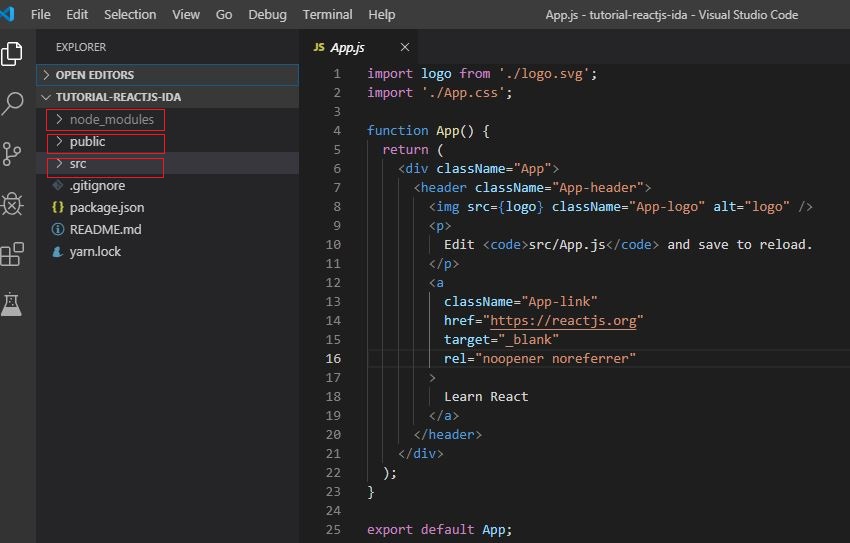Viewport: 850px width, 543px height.
Task: Click the './logo.svg' import string
Action: (544, 74)
